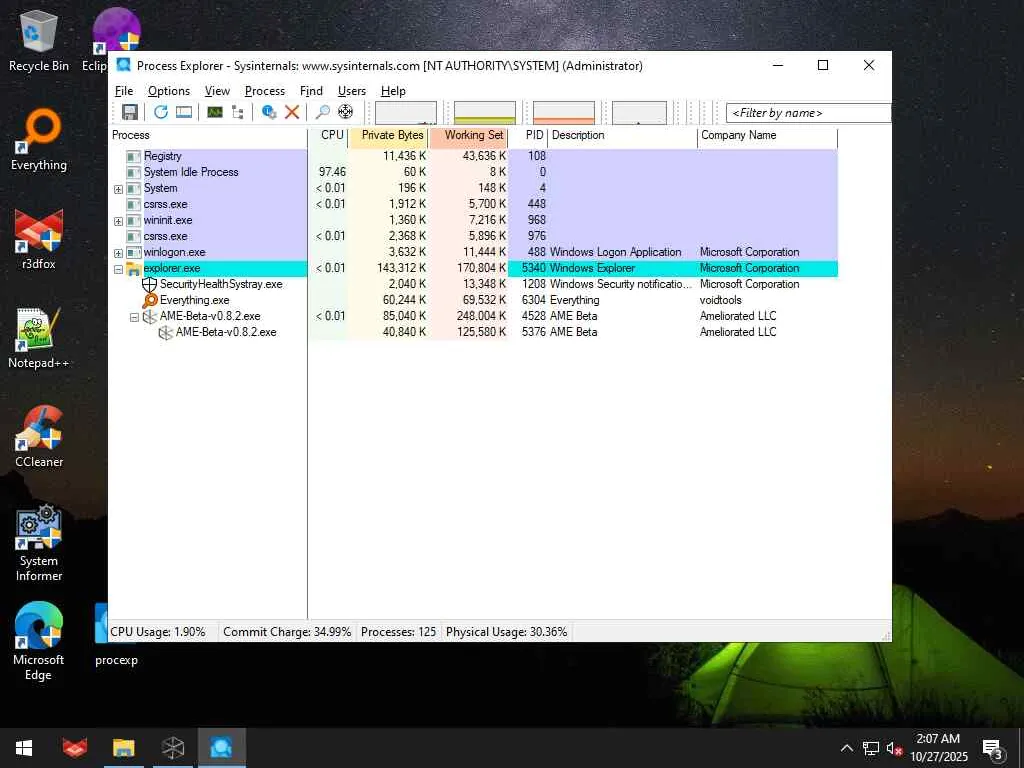The image size is (1024, 768).
Task: Click the Processes: 125 status entry
Action: pos(398,632)
